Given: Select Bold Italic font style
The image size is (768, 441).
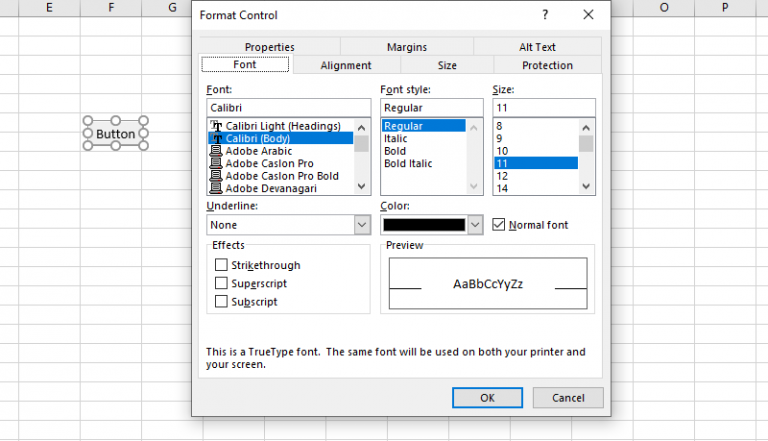Looking at the screenshot, I should click(x=408, y=163).
